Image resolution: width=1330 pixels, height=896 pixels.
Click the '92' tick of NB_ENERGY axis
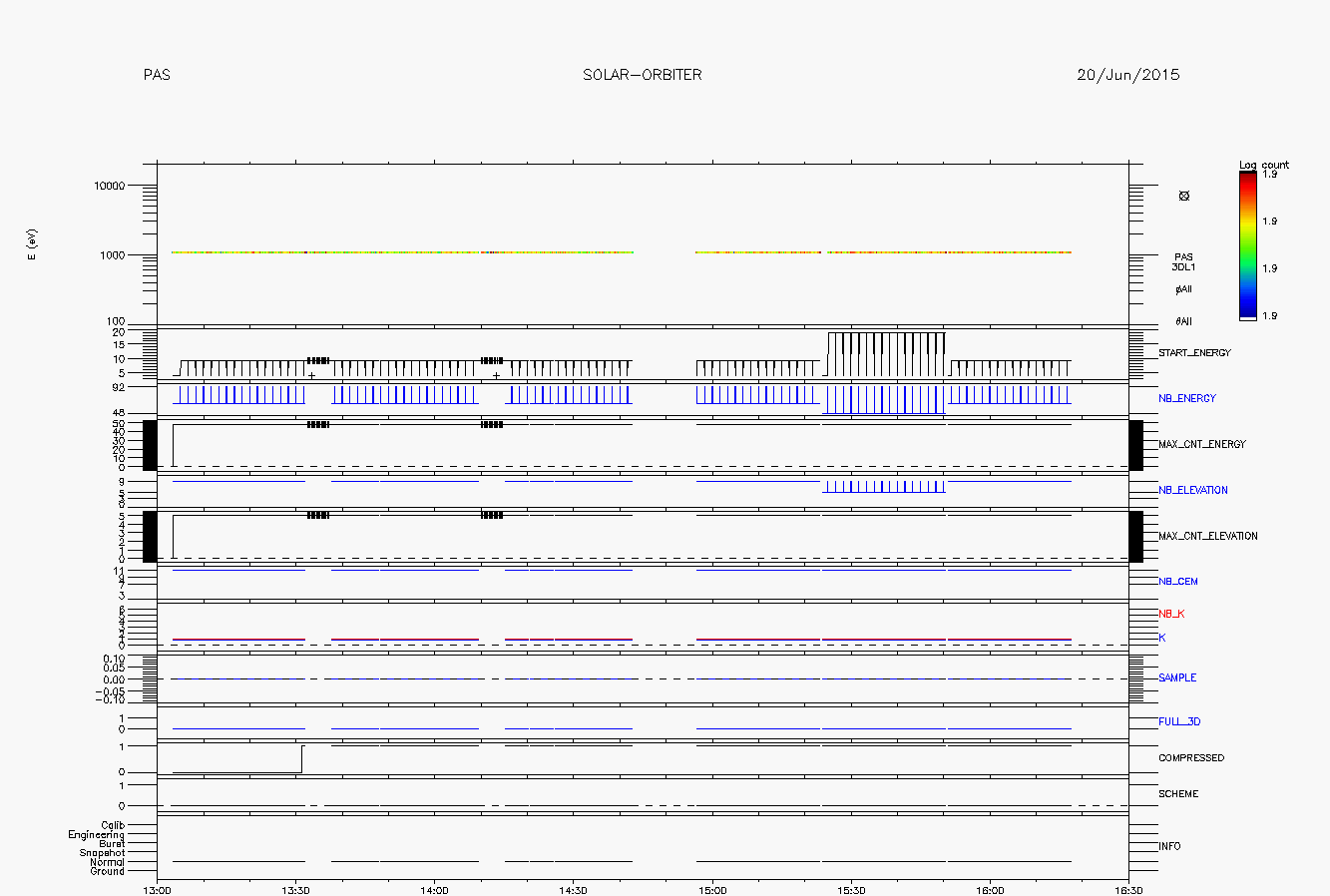[x=119, y=387]
